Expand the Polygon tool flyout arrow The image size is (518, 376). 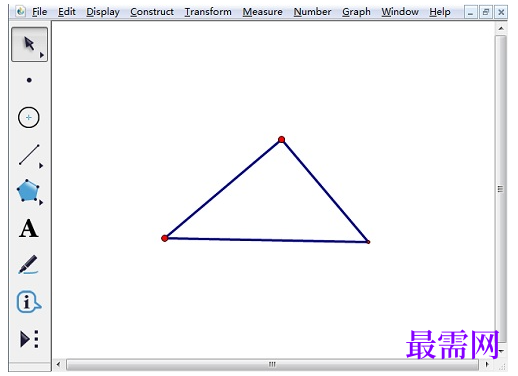(x=41, y=202)
